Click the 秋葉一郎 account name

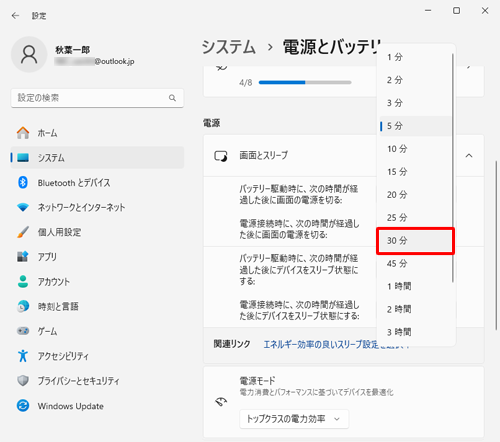[x=73, y=50]
